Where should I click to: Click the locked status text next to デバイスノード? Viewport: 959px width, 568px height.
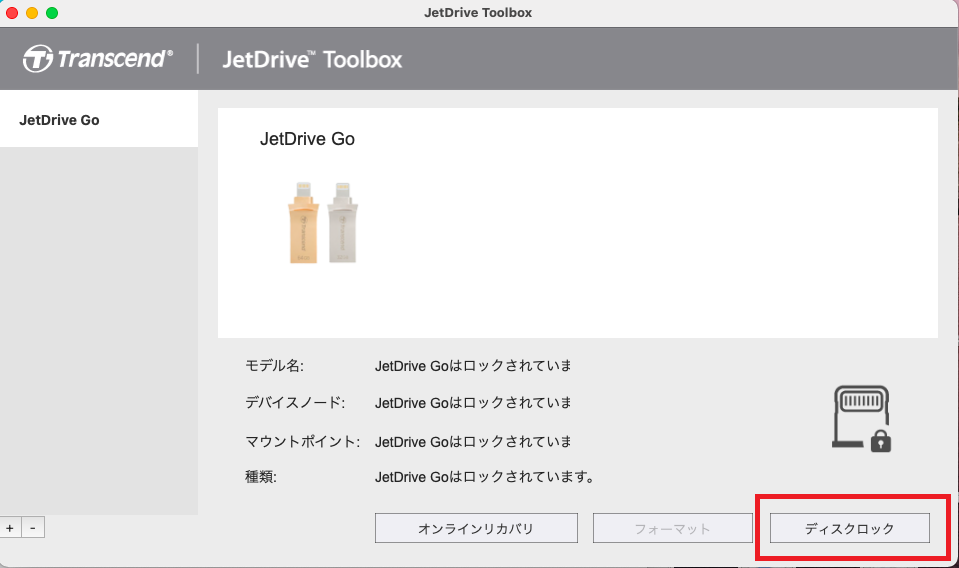pos(473,402)
